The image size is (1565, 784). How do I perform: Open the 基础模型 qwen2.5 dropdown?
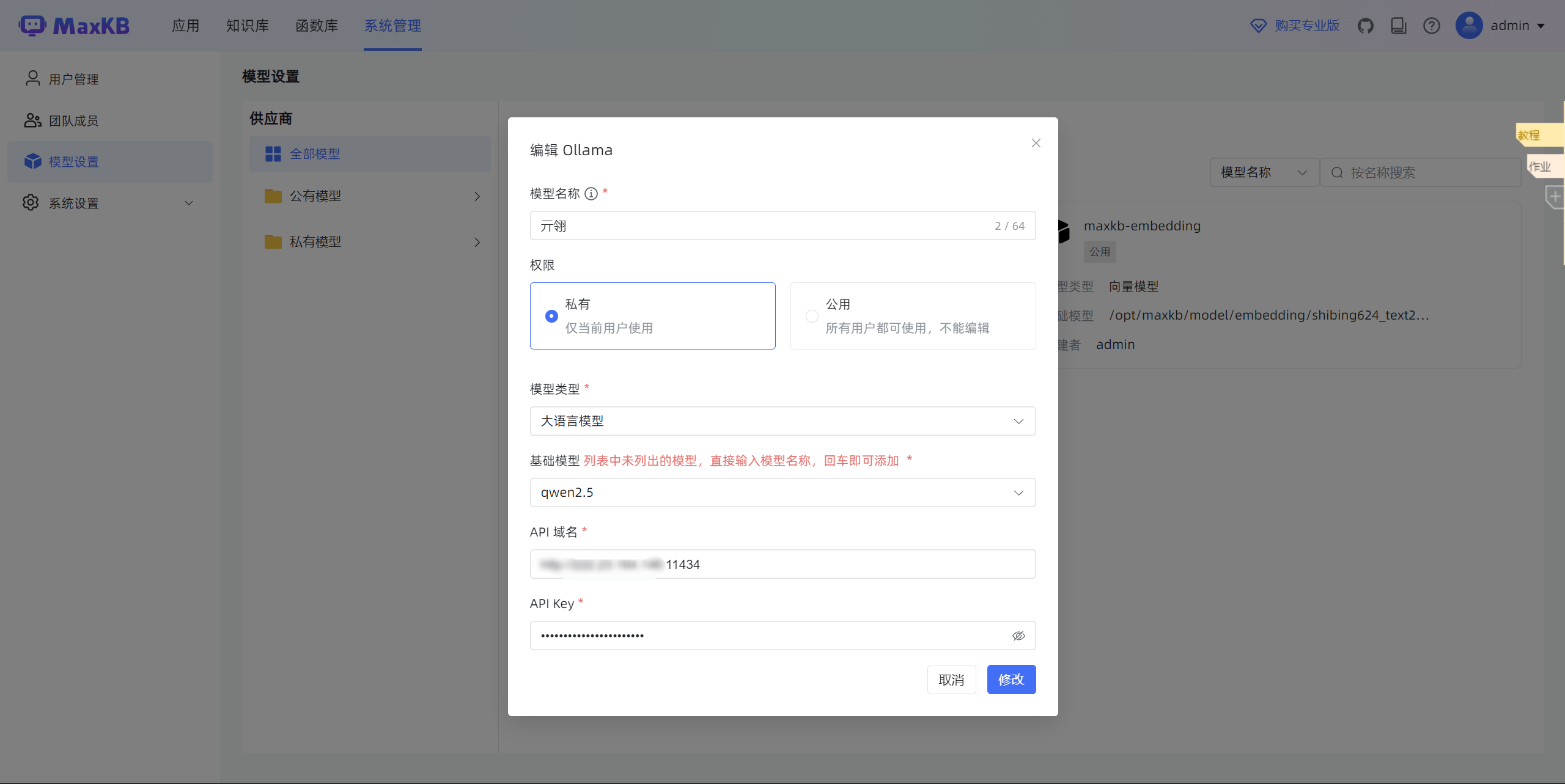click(x=782, y=493)
